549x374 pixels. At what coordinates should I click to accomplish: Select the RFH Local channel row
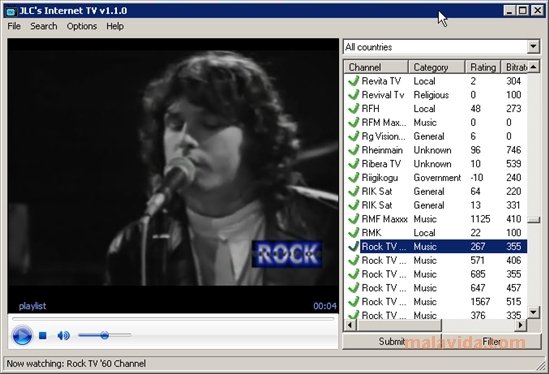click(436, 109)
